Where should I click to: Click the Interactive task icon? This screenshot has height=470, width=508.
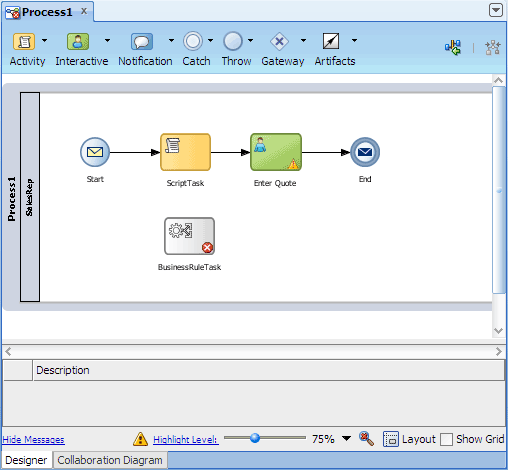(78, 42)
